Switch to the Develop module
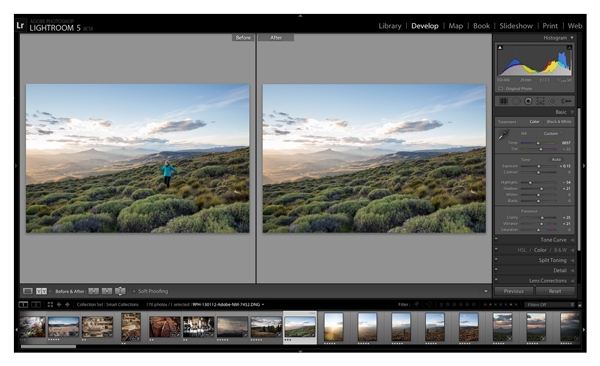600x366 pixels. (x=425, y=26)
